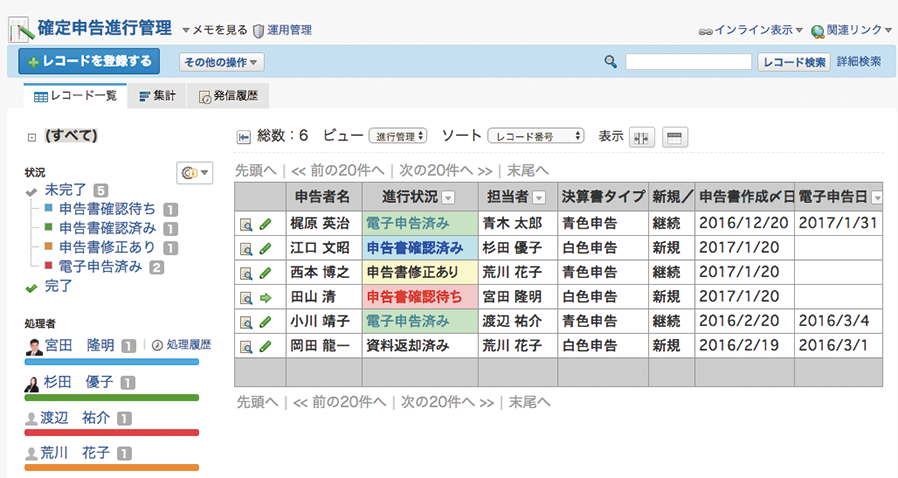The image size is (898, 478).
Task: Go to 末尾へ below the table
Action: [x=529, y=402]
